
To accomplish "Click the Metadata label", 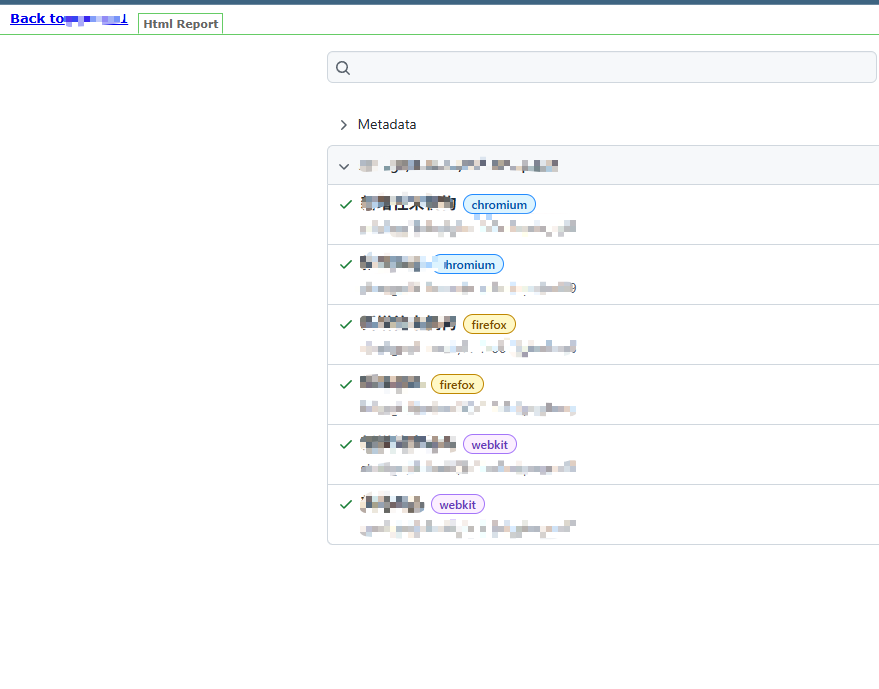I will point(387,125).
